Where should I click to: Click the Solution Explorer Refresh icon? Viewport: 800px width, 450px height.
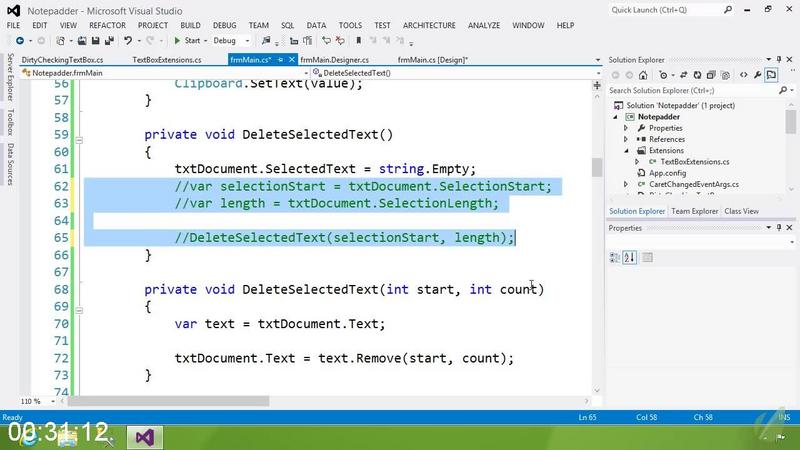click(x=697, y=75)
